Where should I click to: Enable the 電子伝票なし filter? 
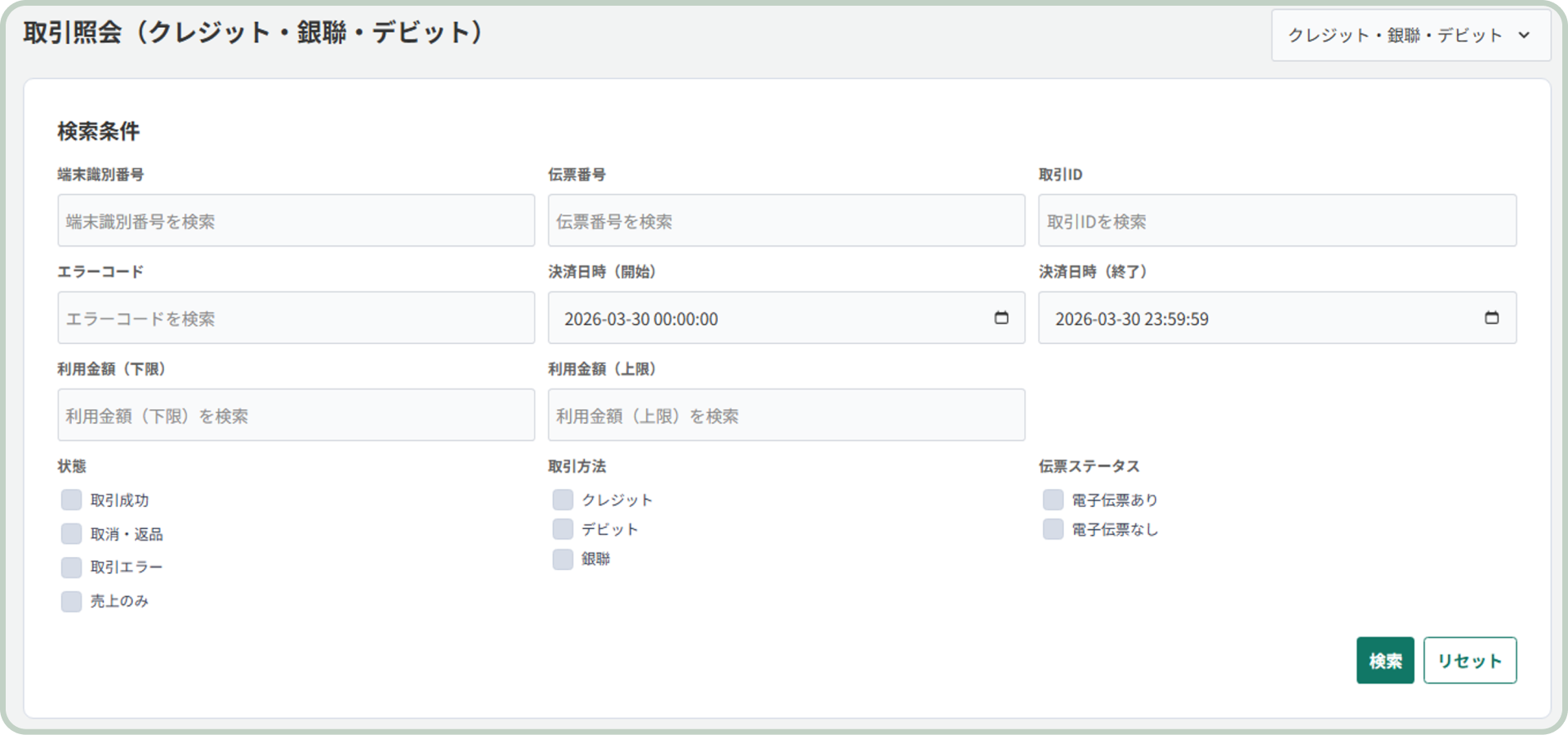click(1053, 529)
